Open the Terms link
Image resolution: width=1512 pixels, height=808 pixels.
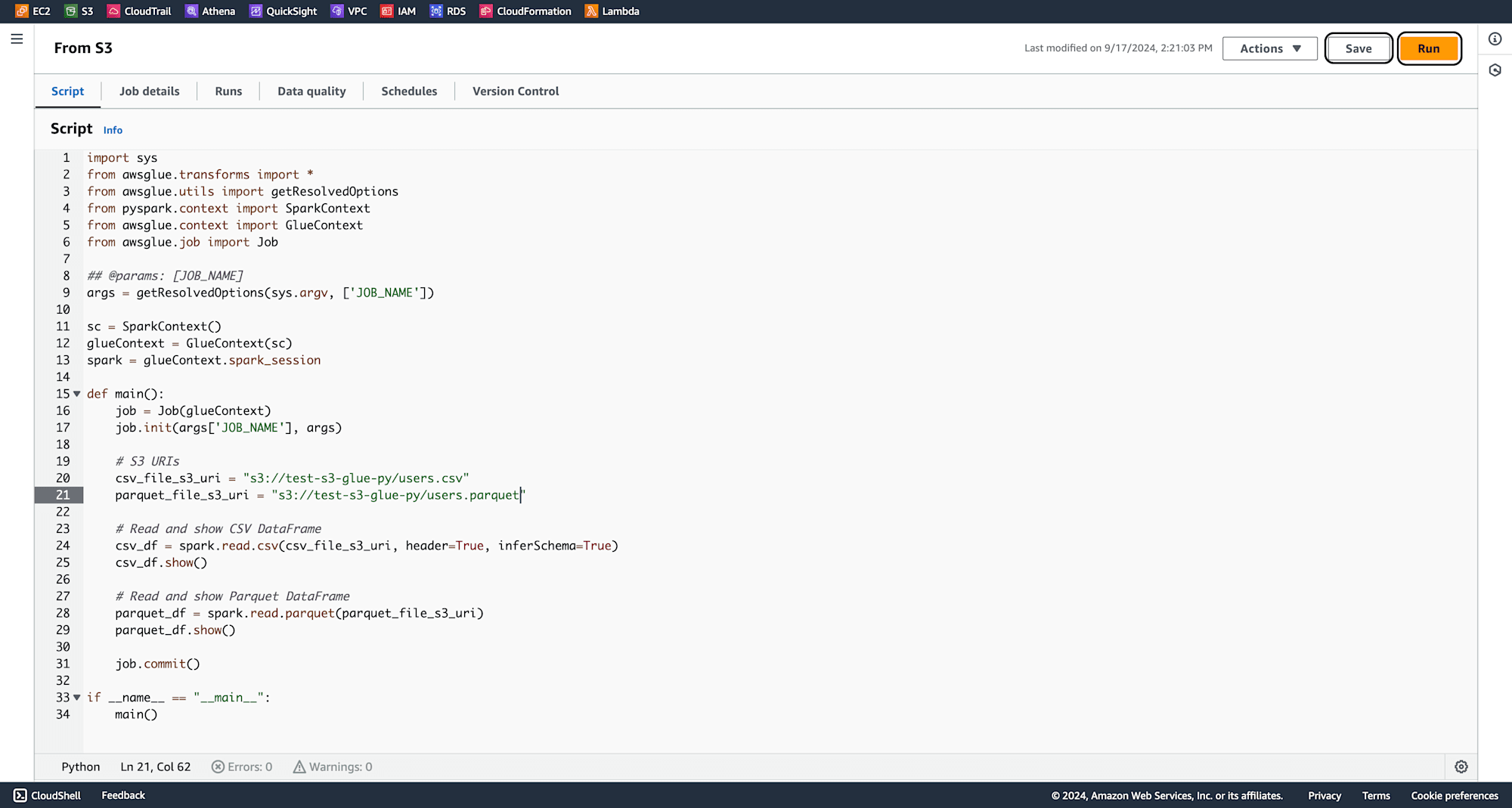[x=1376, y=796]
